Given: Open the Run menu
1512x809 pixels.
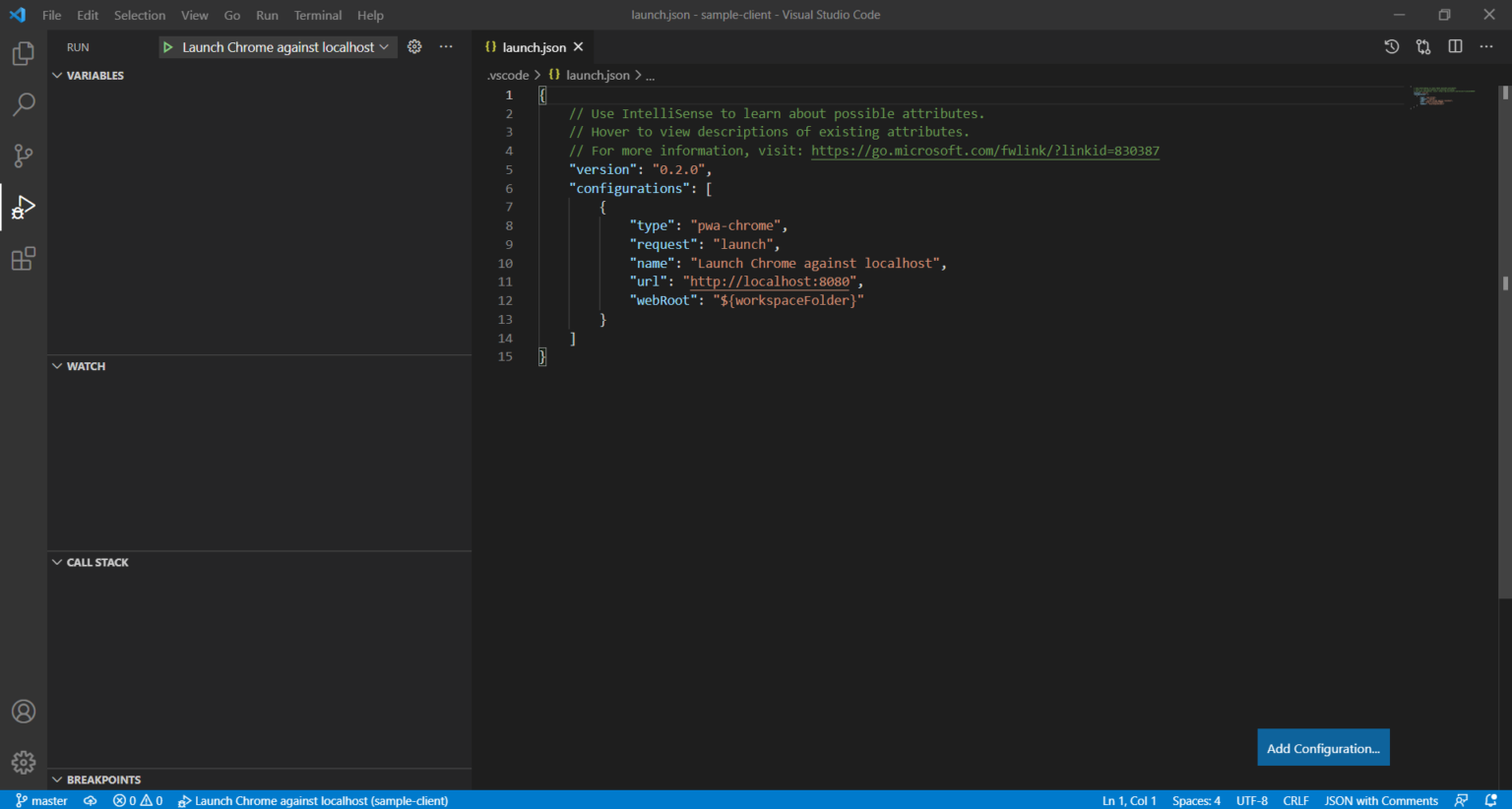Looking at the screenshot, I should pos(267,15).
